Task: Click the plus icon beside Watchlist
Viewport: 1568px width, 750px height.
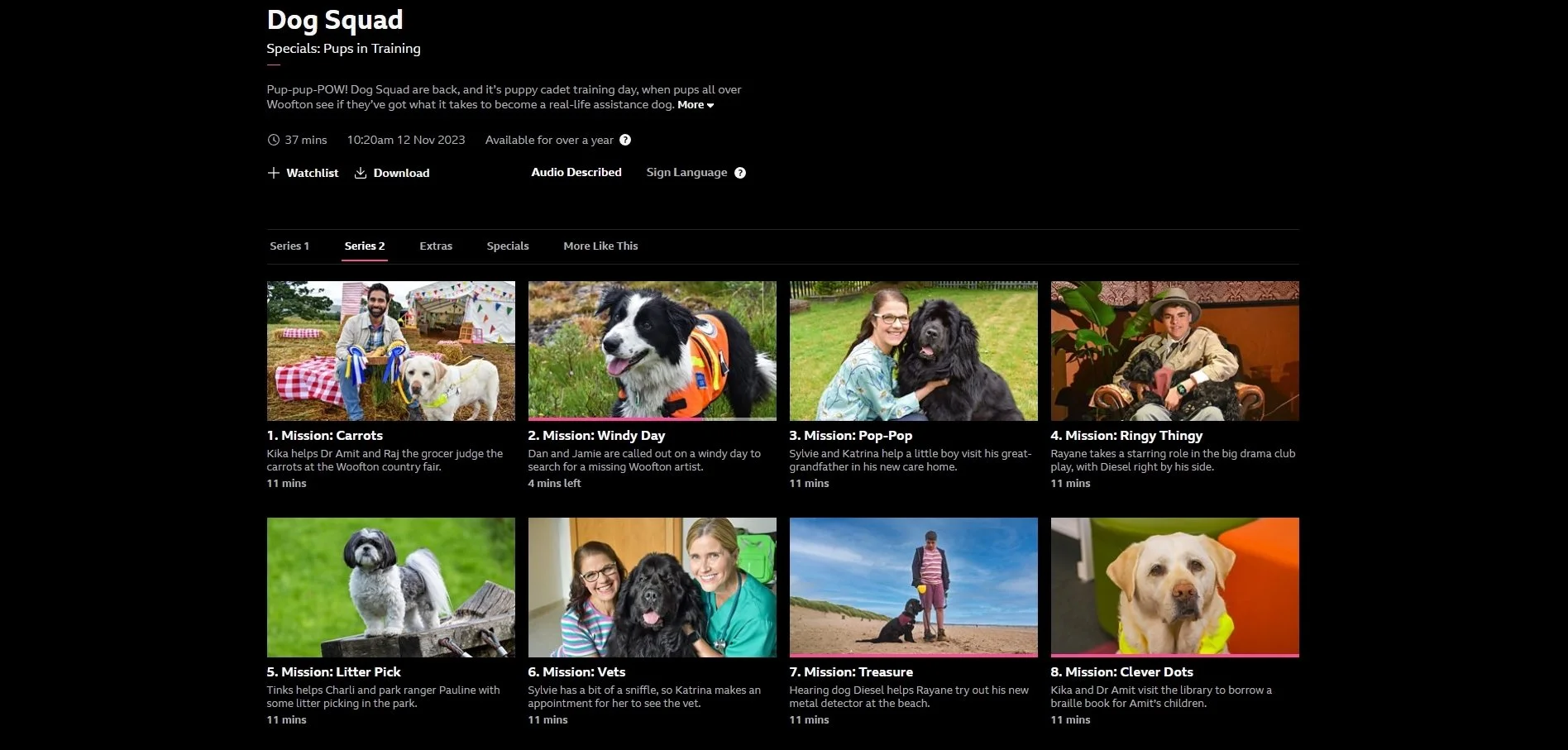Action: point(274,173)
